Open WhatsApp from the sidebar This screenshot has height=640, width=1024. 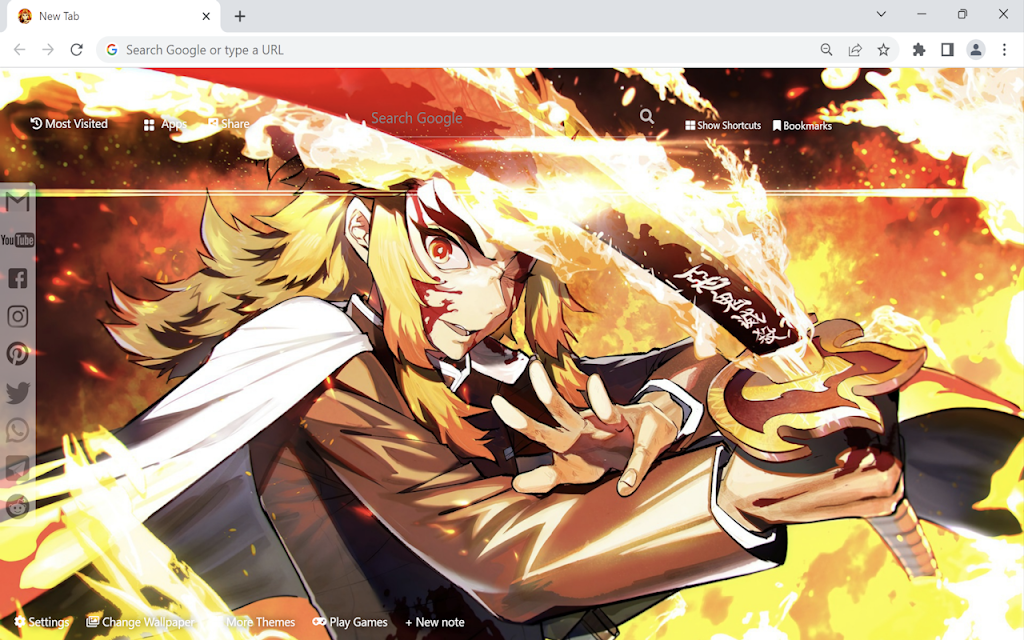coord(18,430)
